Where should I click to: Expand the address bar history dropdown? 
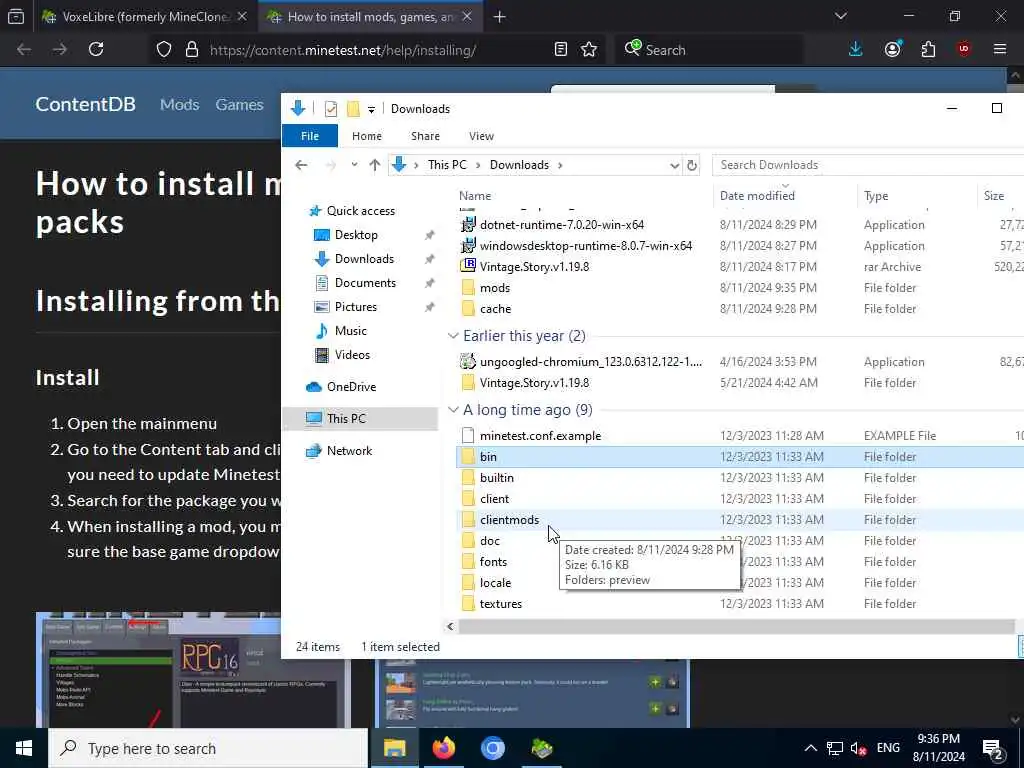(x=675, y=166)
